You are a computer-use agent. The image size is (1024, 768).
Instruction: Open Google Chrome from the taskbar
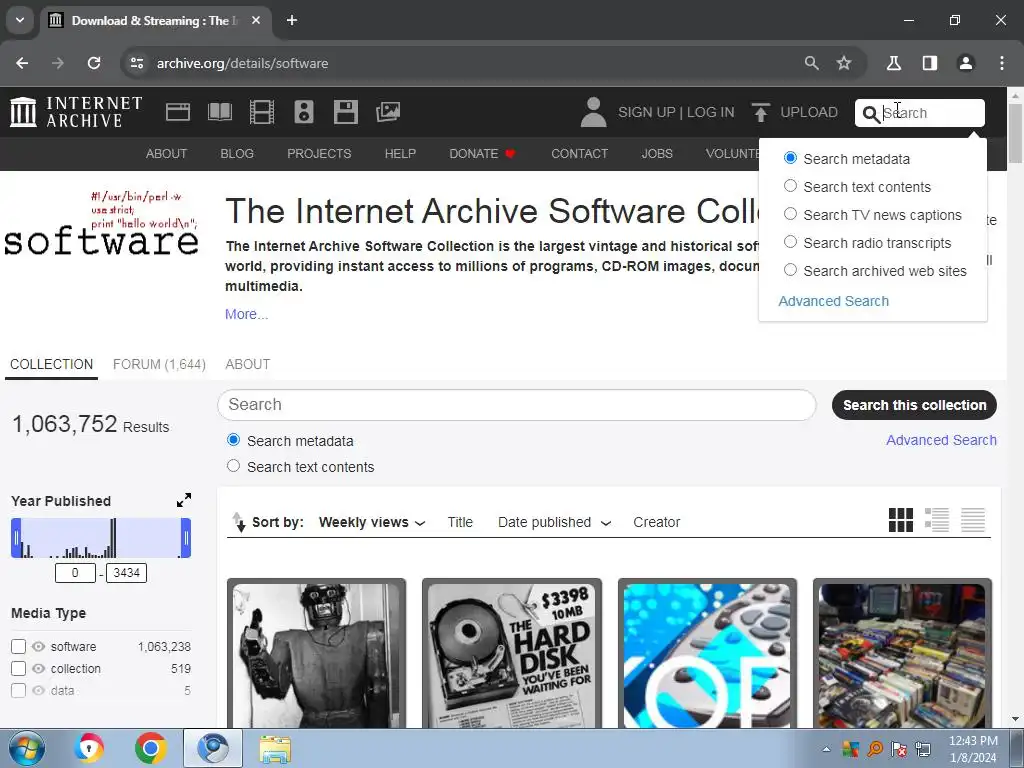[x=151, y=748]
